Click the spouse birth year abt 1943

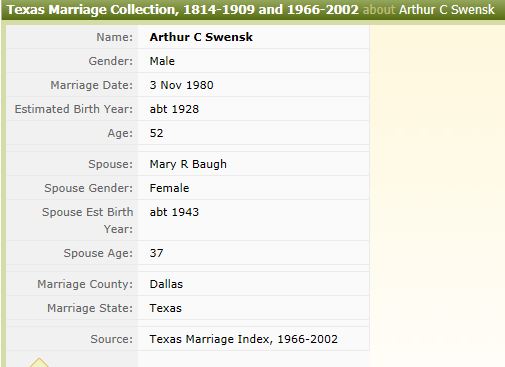click(174, 212)
